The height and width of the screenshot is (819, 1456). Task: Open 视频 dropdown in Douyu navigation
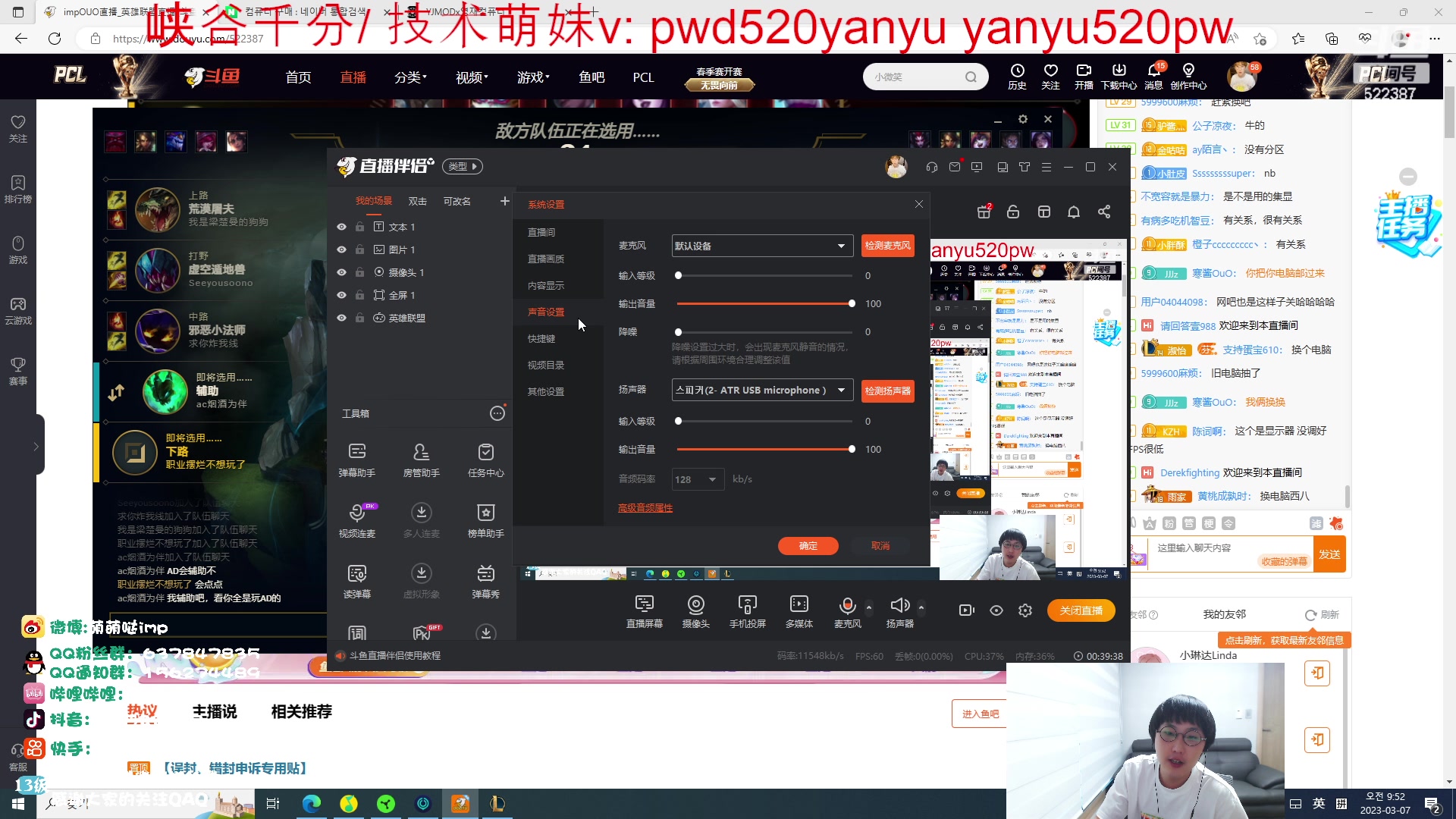click(472, 77)
